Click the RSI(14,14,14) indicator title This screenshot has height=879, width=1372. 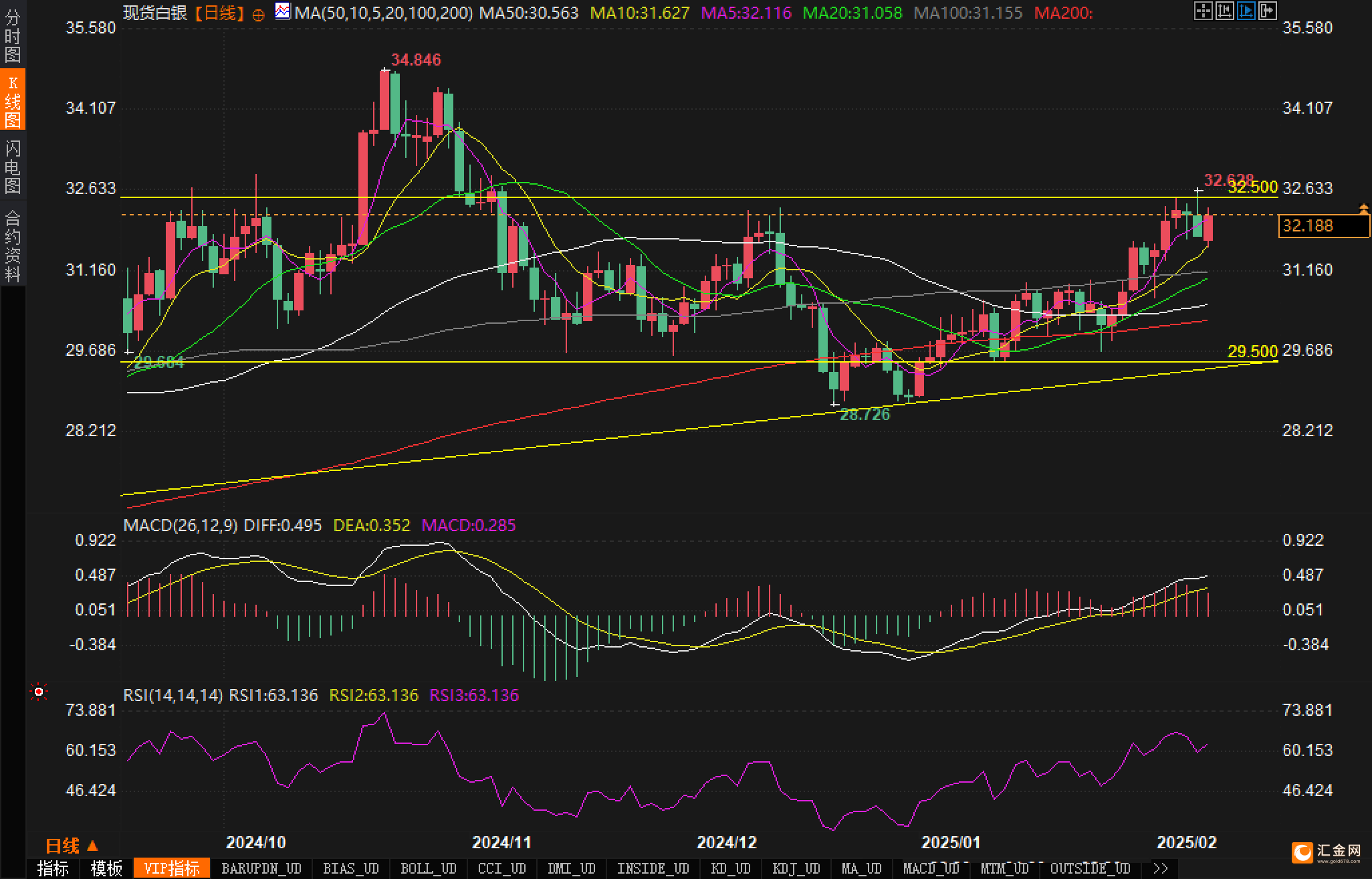pos(173,695)
